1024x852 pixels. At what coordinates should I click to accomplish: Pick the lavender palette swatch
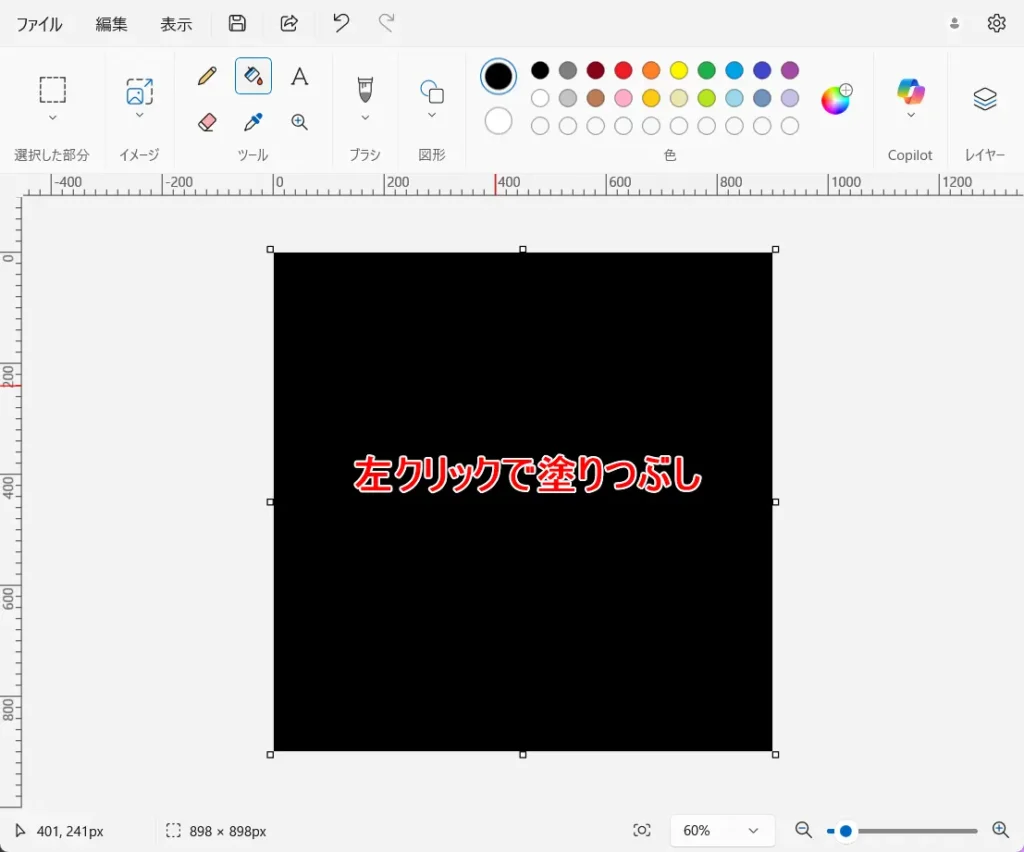click(x=790, y=98)
